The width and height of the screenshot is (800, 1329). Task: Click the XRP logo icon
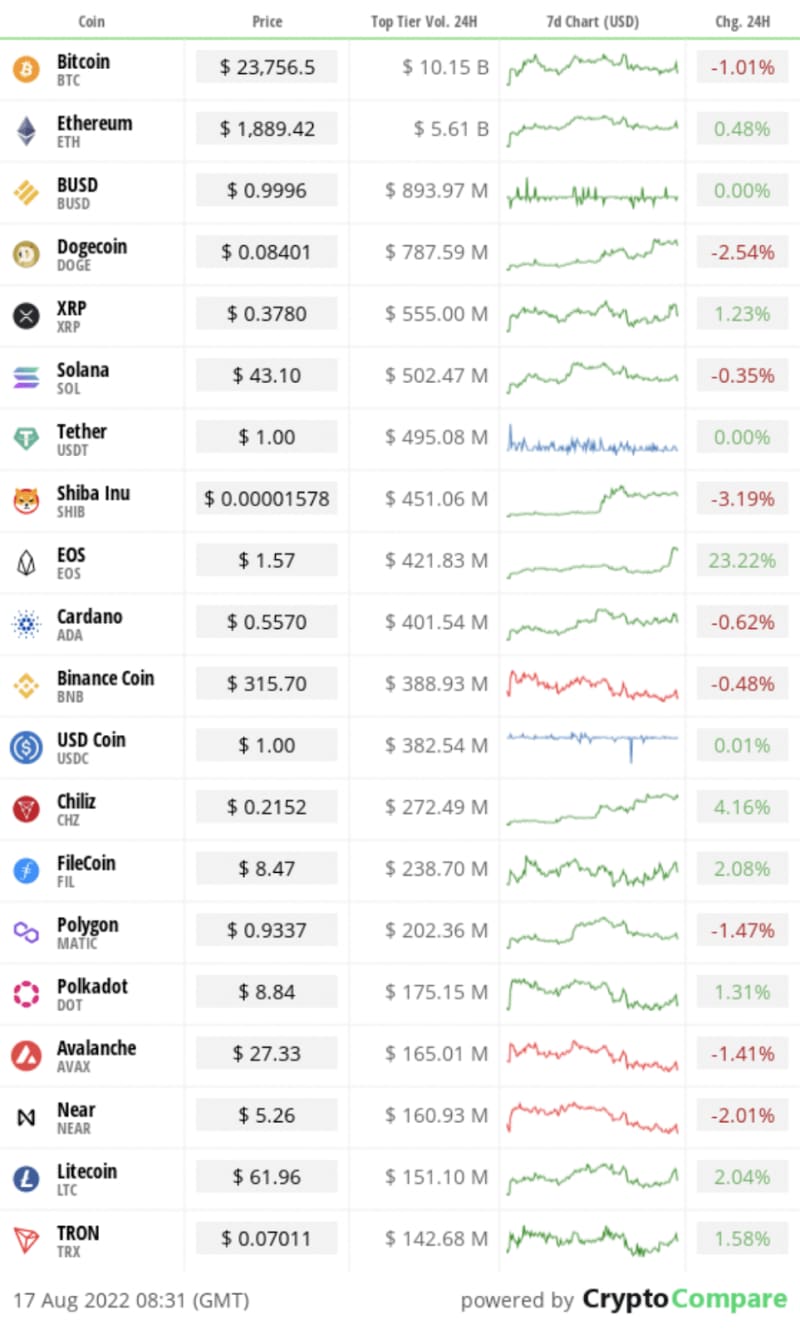[26, 316]
